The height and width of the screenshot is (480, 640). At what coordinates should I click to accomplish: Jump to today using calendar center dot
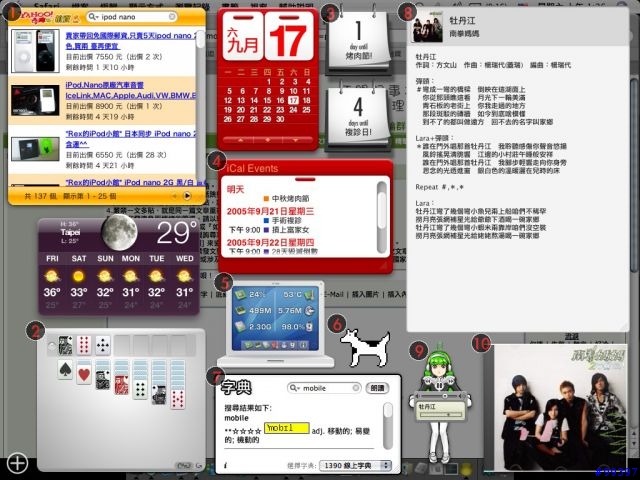(x=267, y=140)
